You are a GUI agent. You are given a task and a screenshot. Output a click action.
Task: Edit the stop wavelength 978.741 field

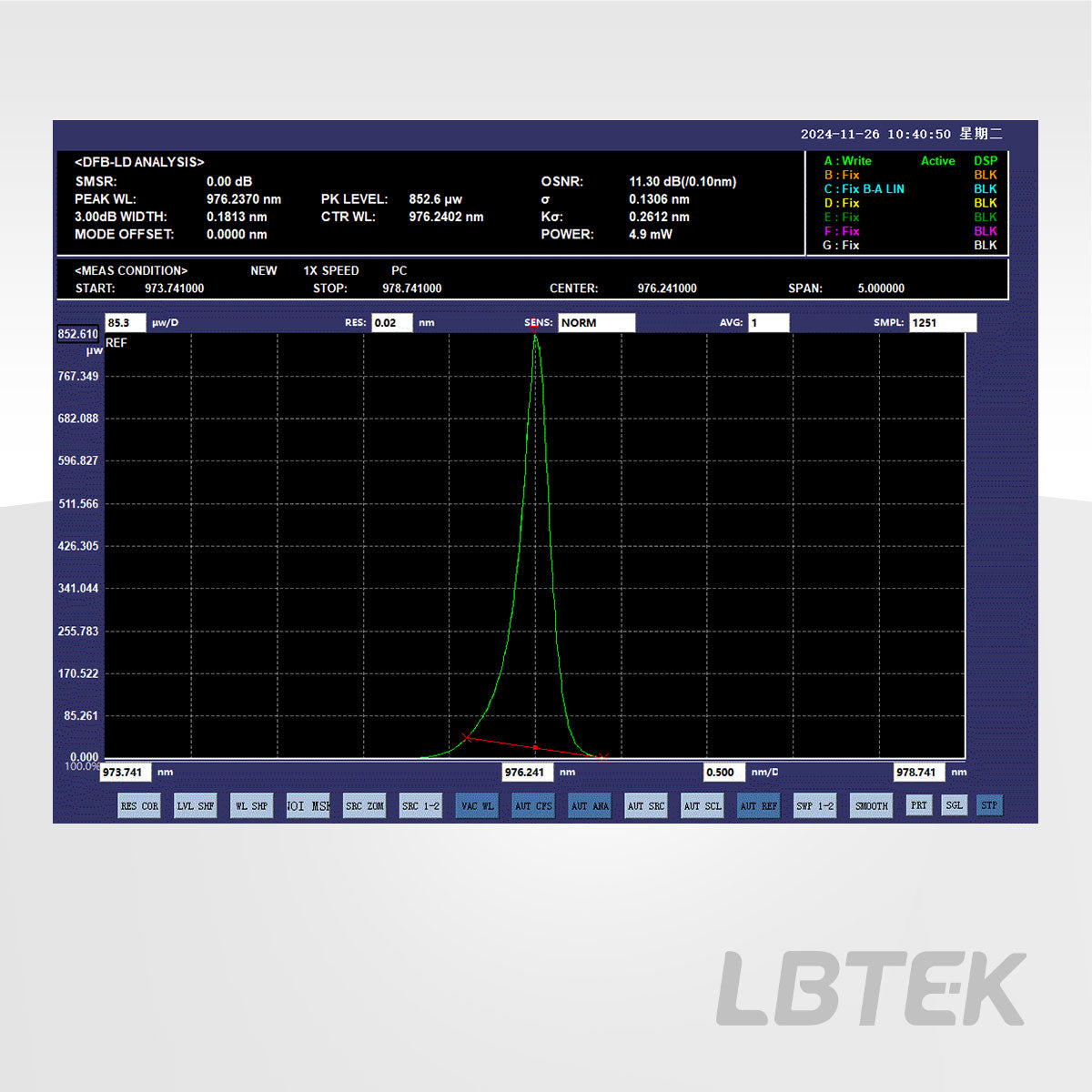919,772
